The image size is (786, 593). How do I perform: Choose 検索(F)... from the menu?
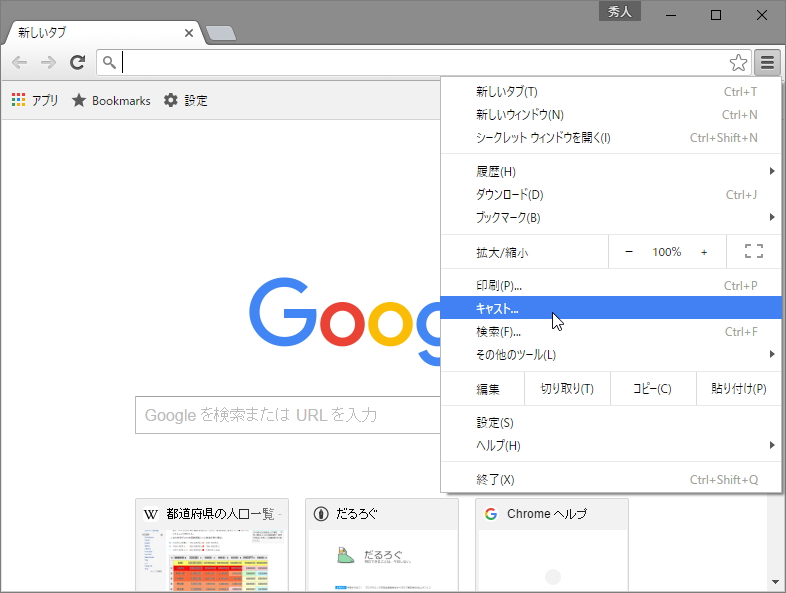[x=611, y=331]
